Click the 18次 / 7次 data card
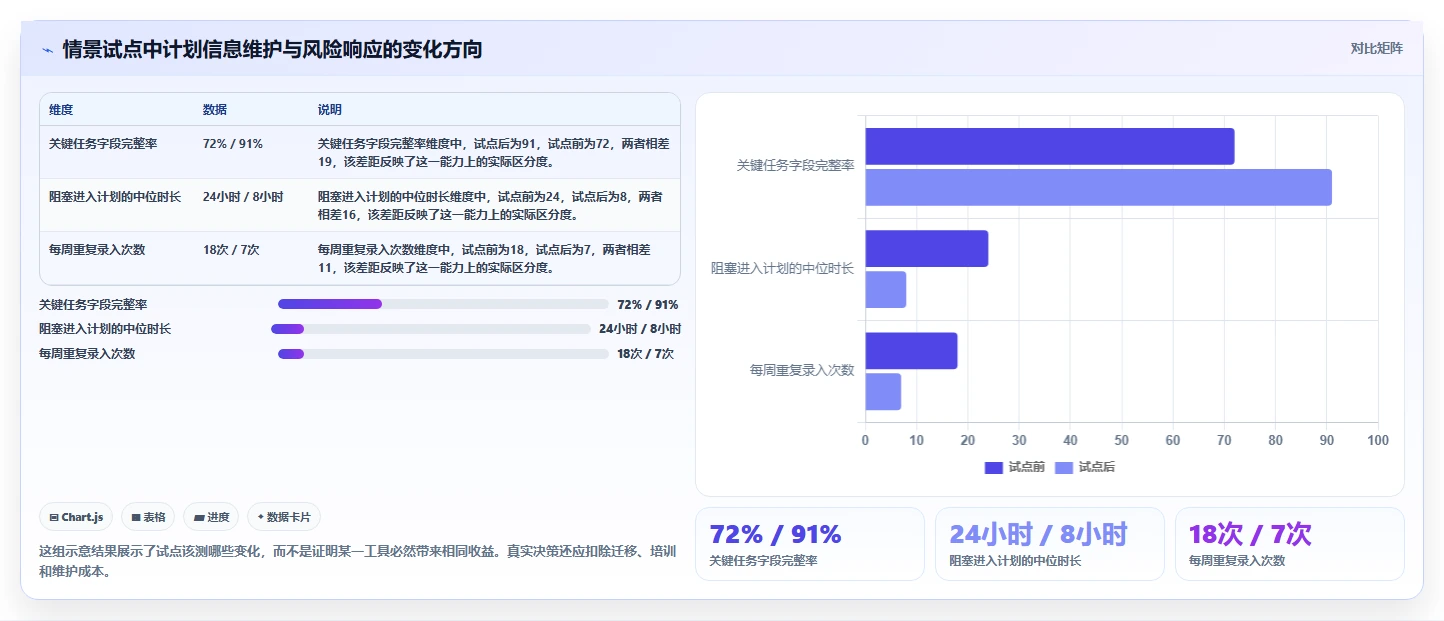The height and width of the screenshot is (621, 1444). (1290, 544)
